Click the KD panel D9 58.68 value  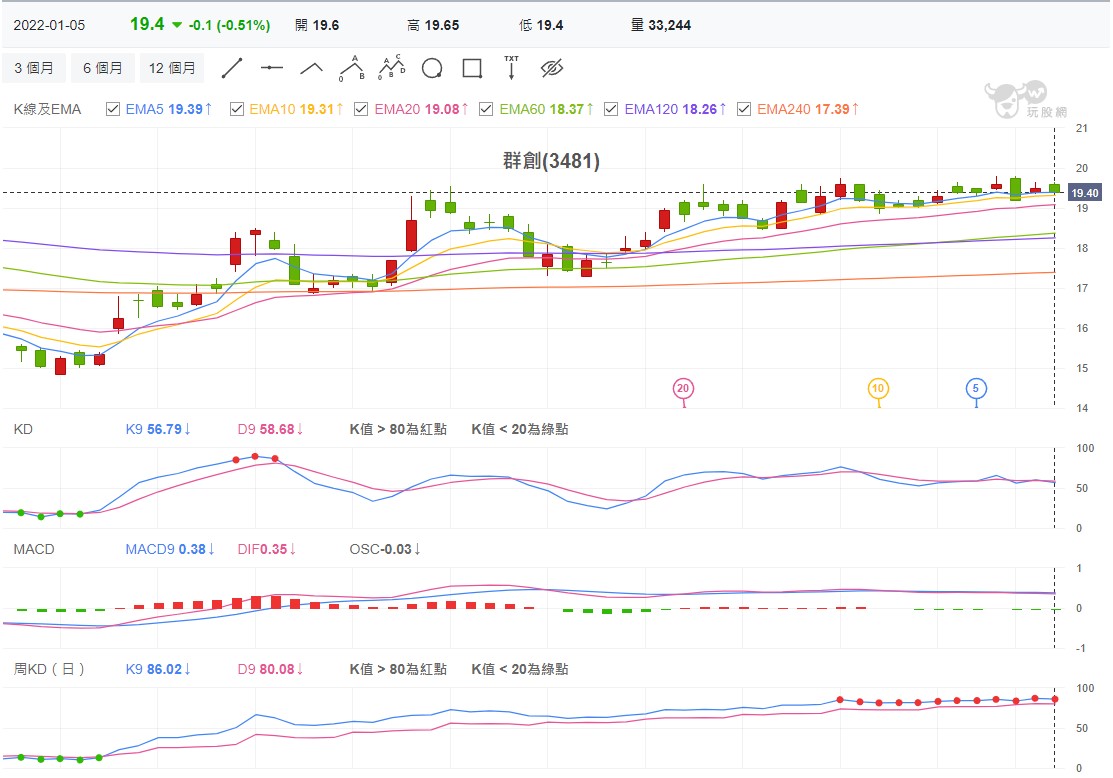270,429
